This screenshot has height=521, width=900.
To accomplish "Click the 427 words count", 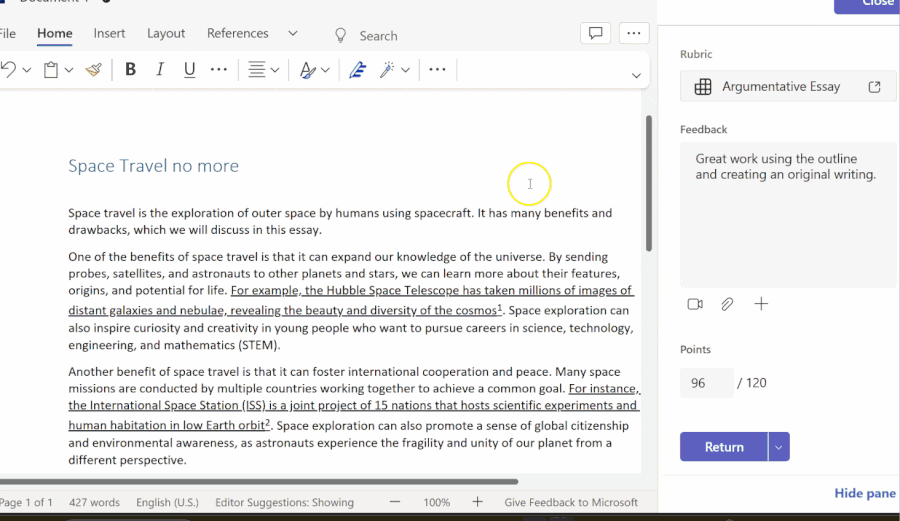I will pyautogui.click(x=95, y=502).
